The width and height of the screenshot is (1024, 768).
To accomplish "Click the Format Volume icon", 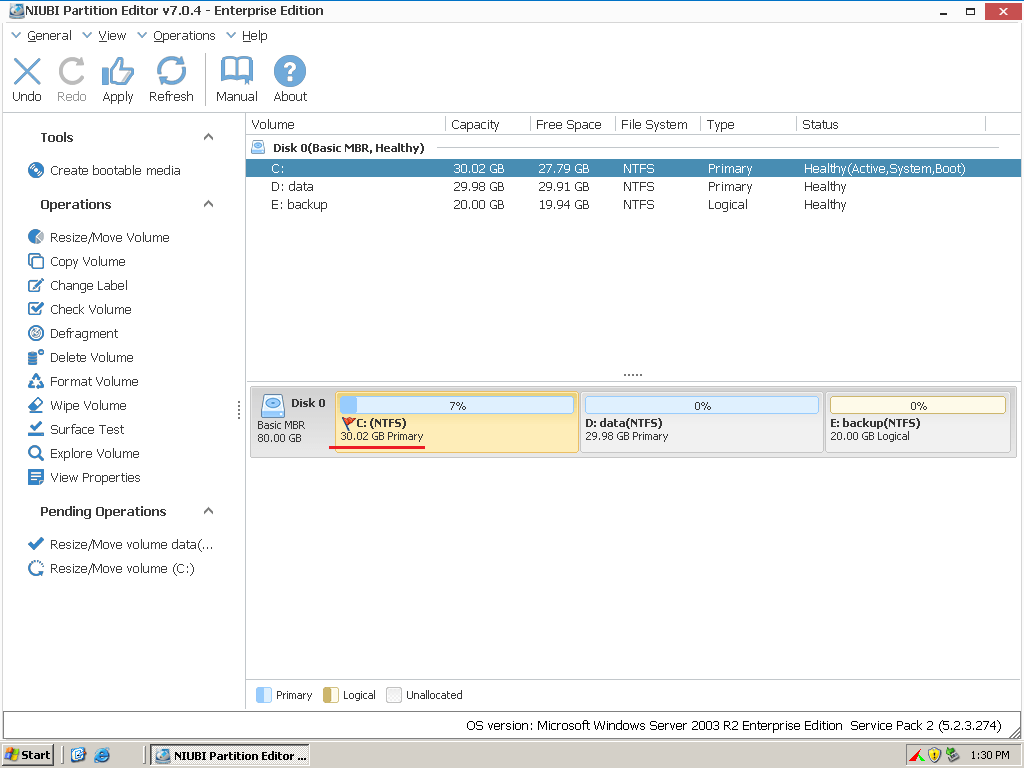I will tap(36, 381).
